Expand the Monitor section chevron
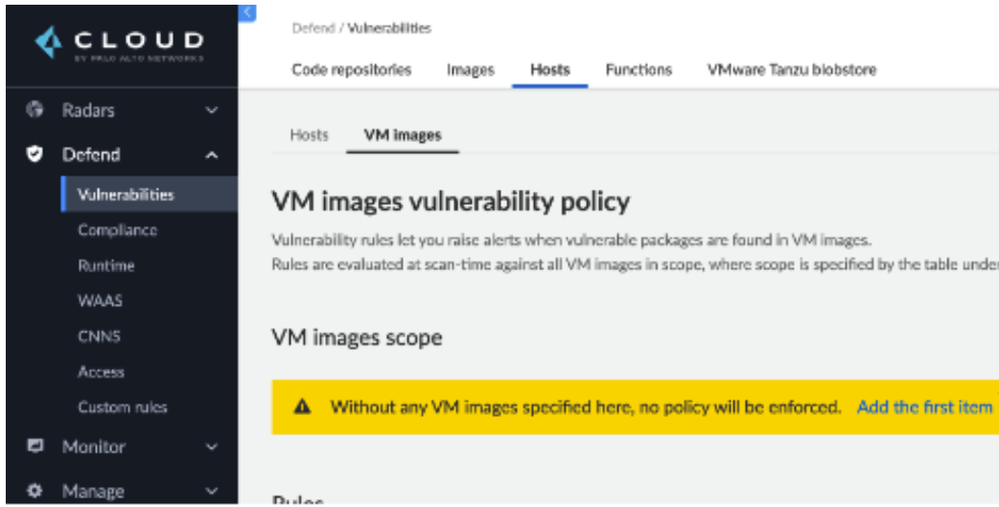Image resolution: width=999 pixels, height=507 pixels. [x=211, y=447]
